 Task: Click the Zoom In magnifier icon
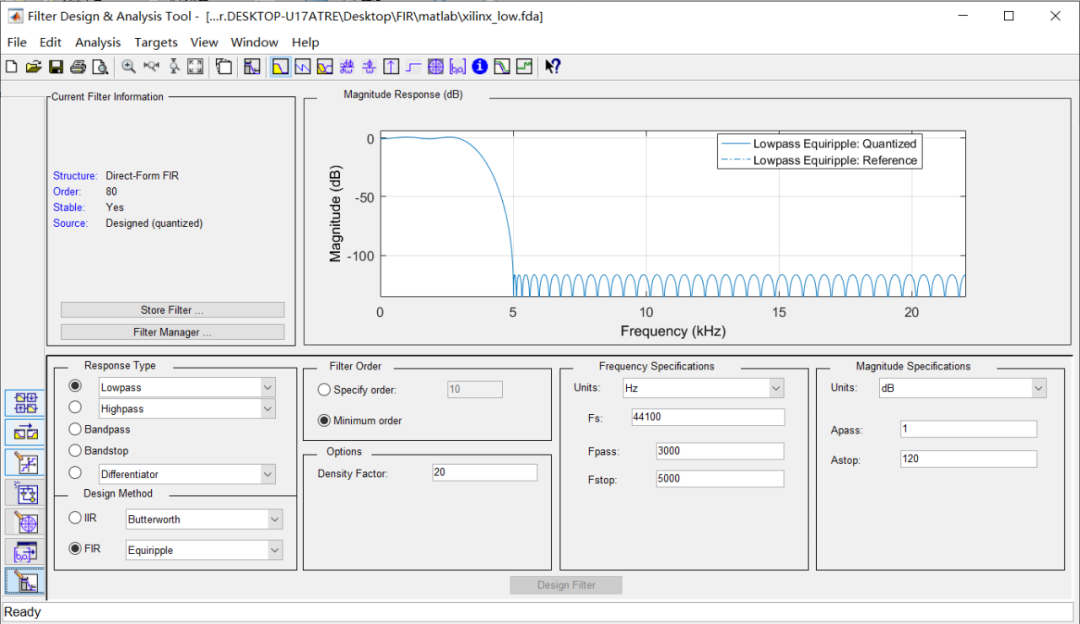(129, 67)
